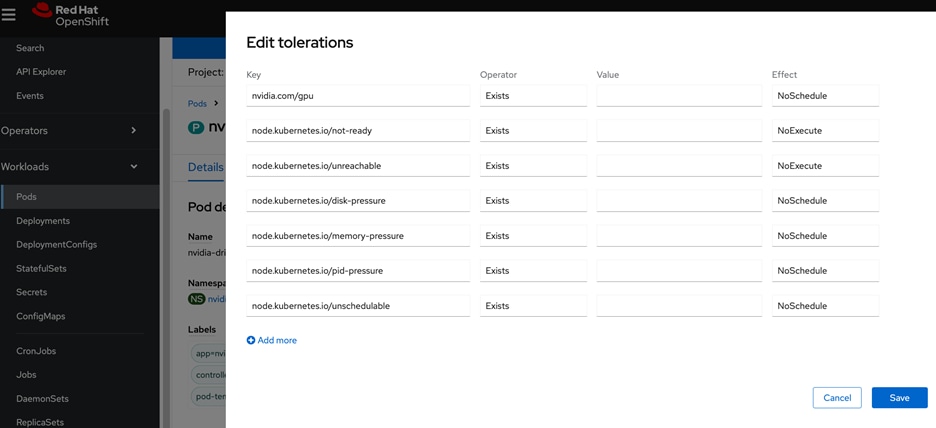Edit the nvidia.com/gpu key field
The height and width of the screenshot is (428, 936).
(358, 96)
